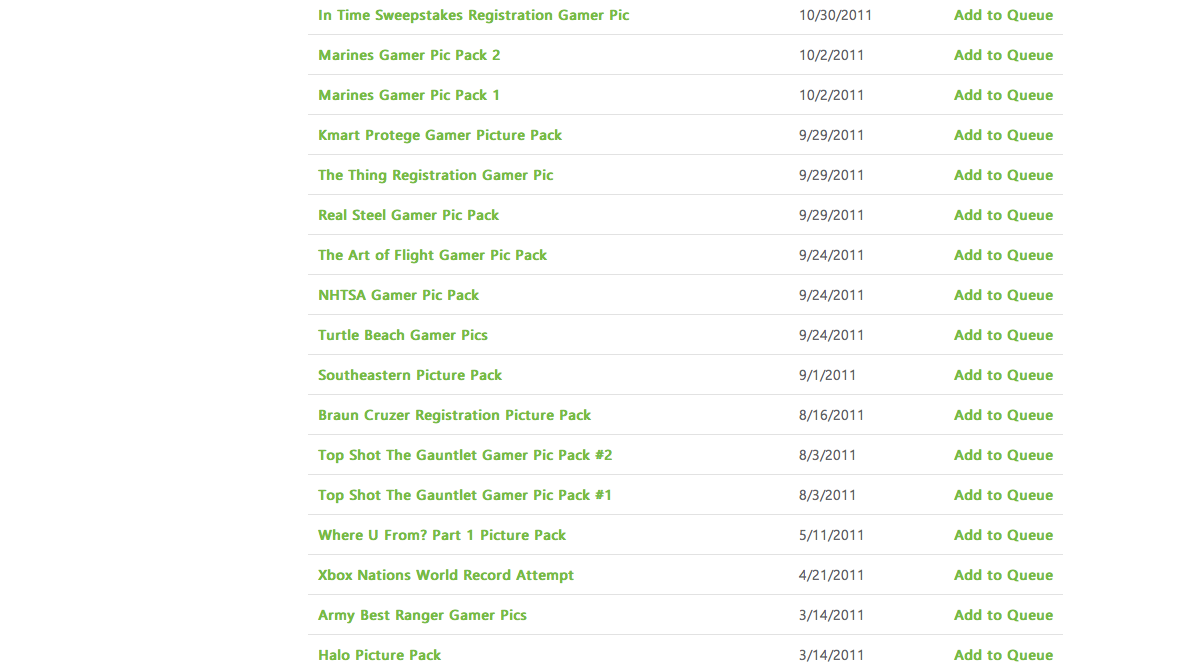
Task: Add Real Steel Gamer Pic Pack to queue
Action: 1003,215
